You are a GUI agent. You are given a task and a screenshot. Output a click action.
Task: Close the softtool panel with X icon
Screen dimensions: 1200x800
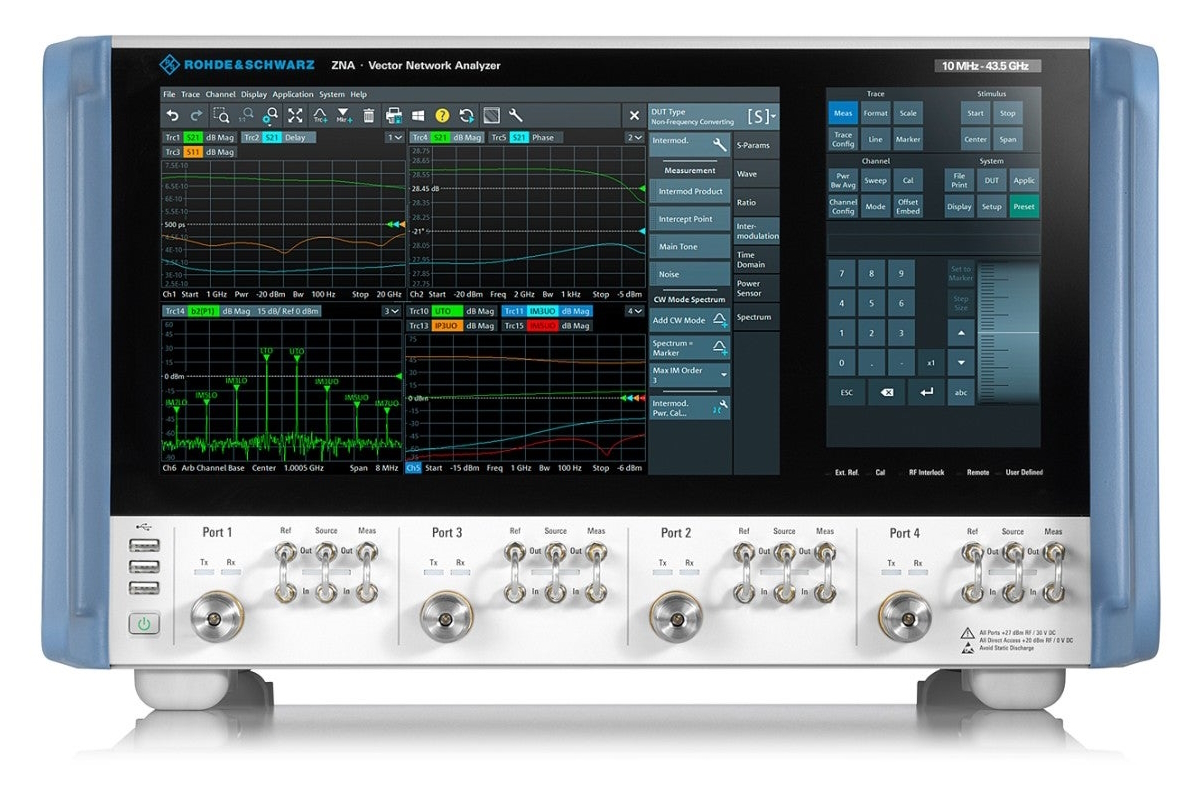pos(634,116)
